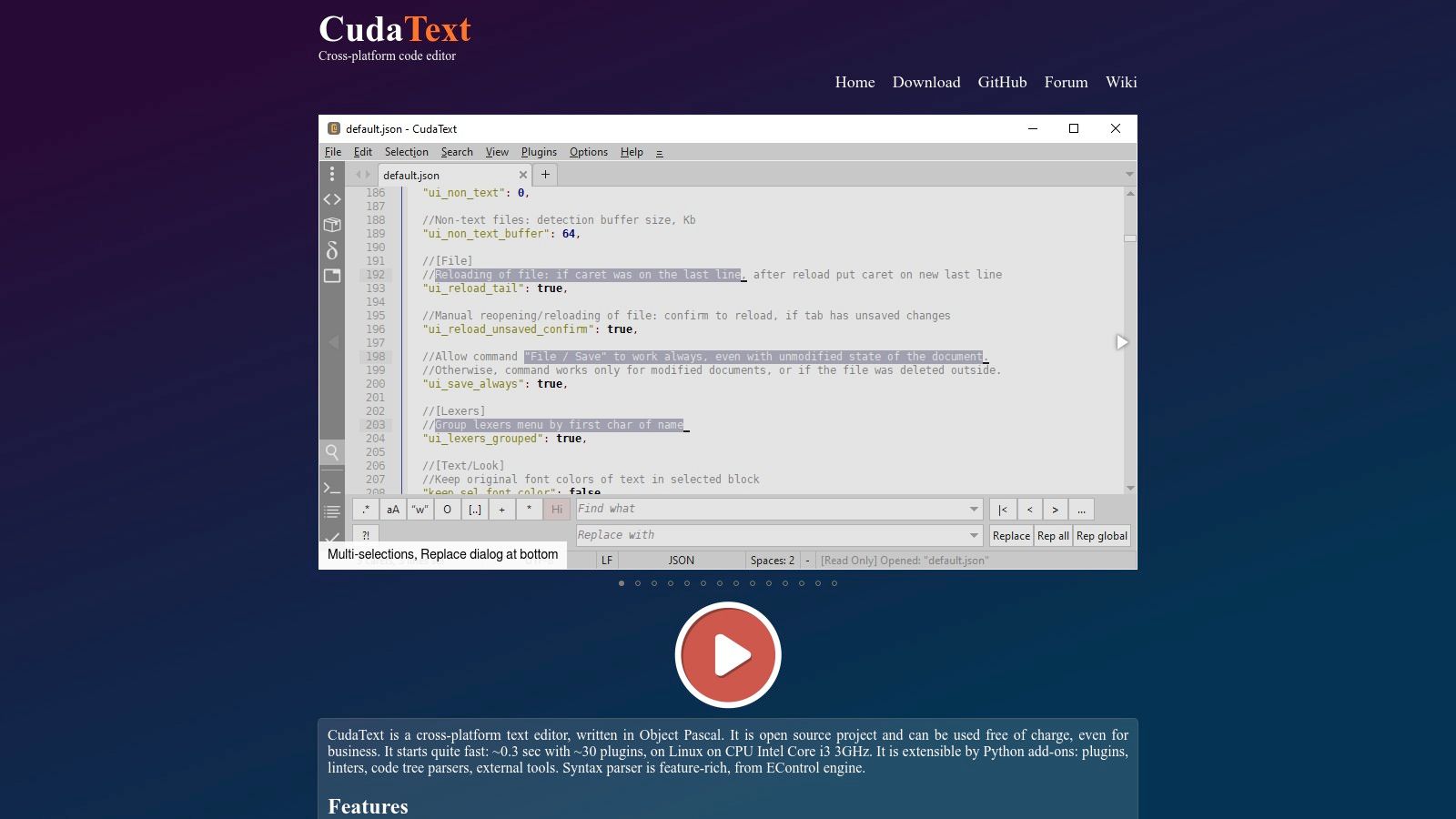This screenshot has width=1456, height=819.
Task: Toggle multi-line input option +
Action: pos(501,510)
